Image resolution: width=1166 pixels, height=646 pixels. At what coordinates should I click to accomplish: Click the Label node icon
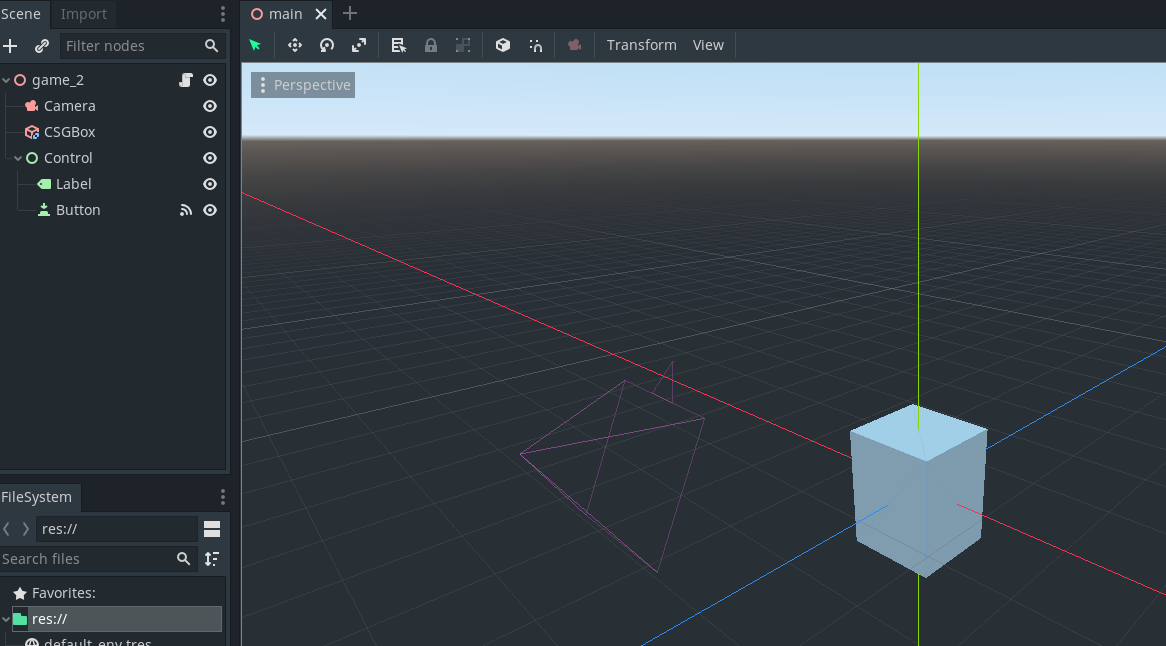tap(44, 184)
